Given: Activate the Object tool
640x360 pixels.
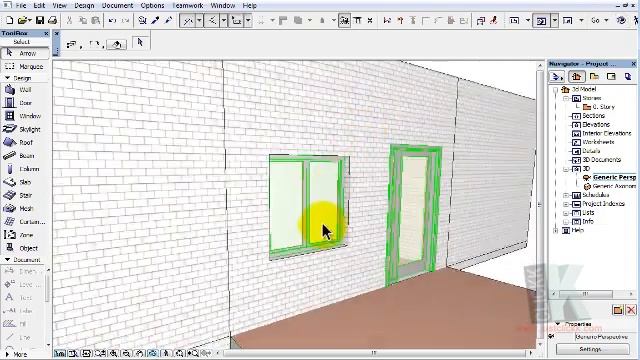Looking at the screenshot, I should point(24,248).
